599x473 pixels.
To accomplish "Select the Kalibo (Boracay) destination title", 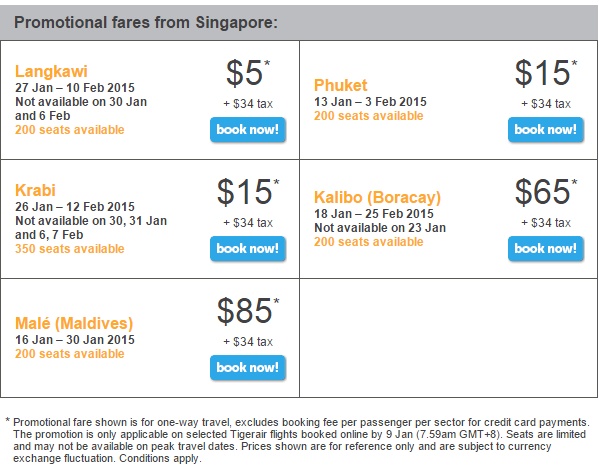I will (377, 198).
